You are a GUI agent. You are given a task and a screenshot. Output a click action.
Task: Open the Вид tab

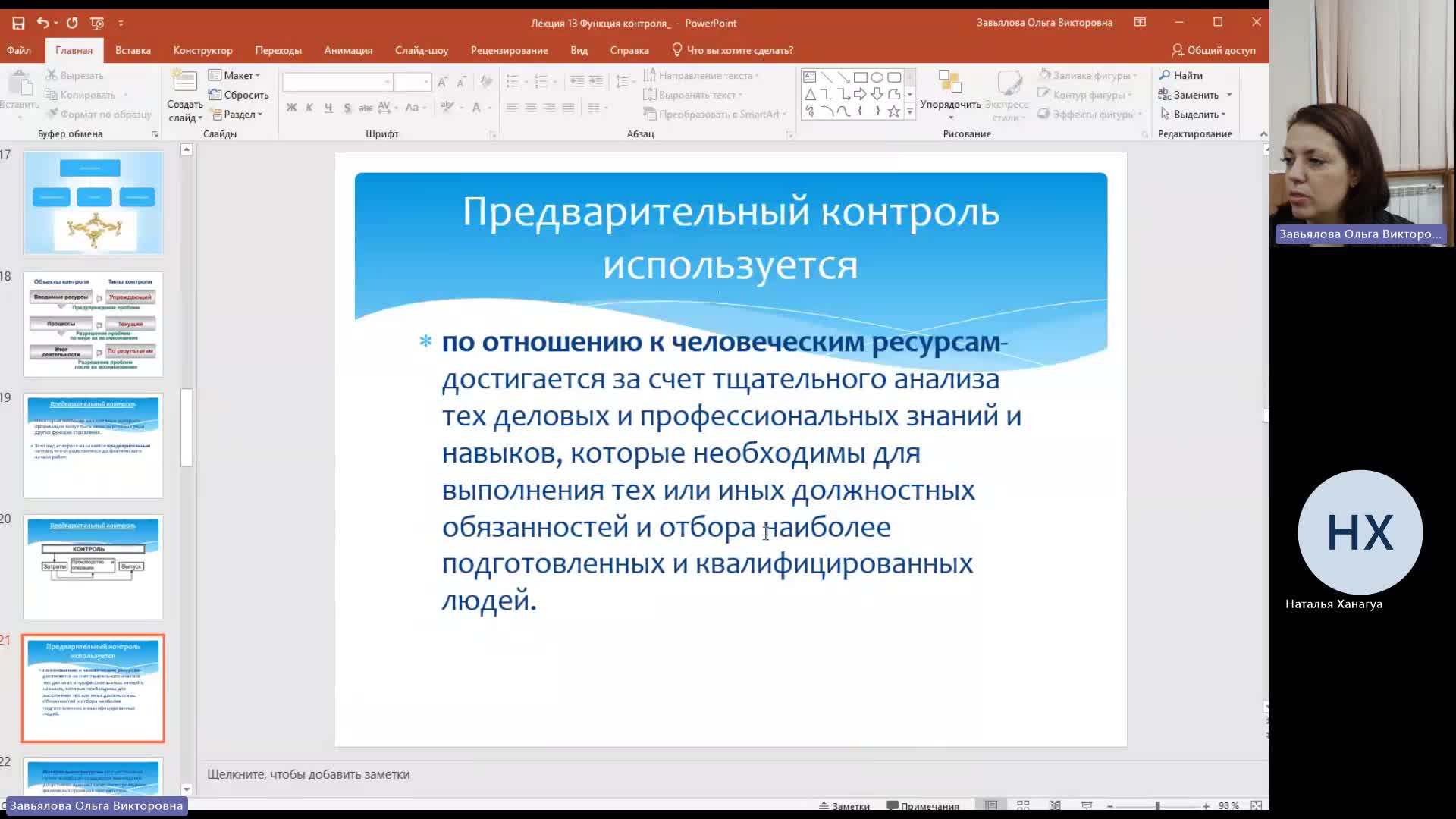tap(579, 50)
